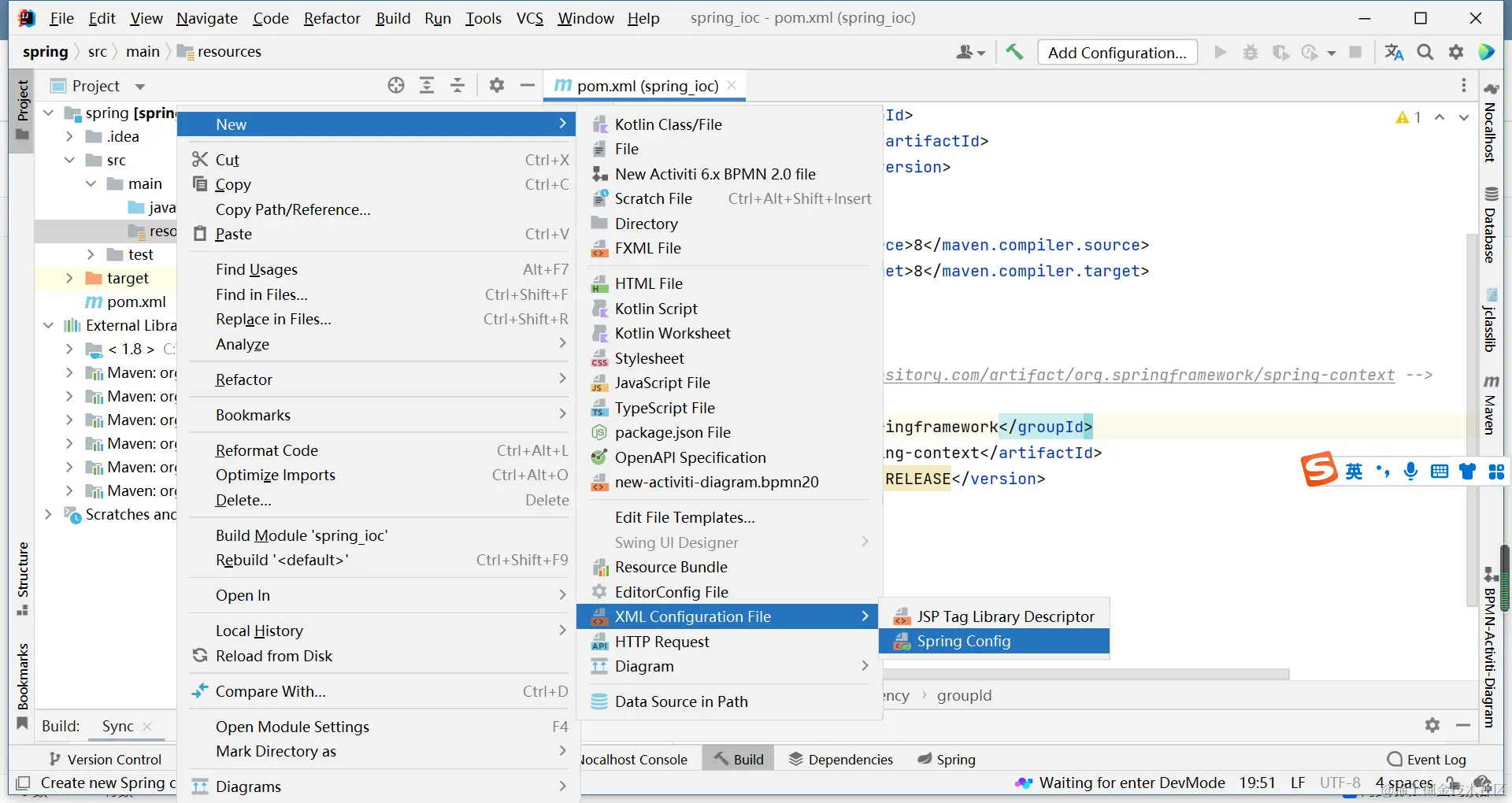Click the LF line separator indicator

click(x=1298, y=783)
